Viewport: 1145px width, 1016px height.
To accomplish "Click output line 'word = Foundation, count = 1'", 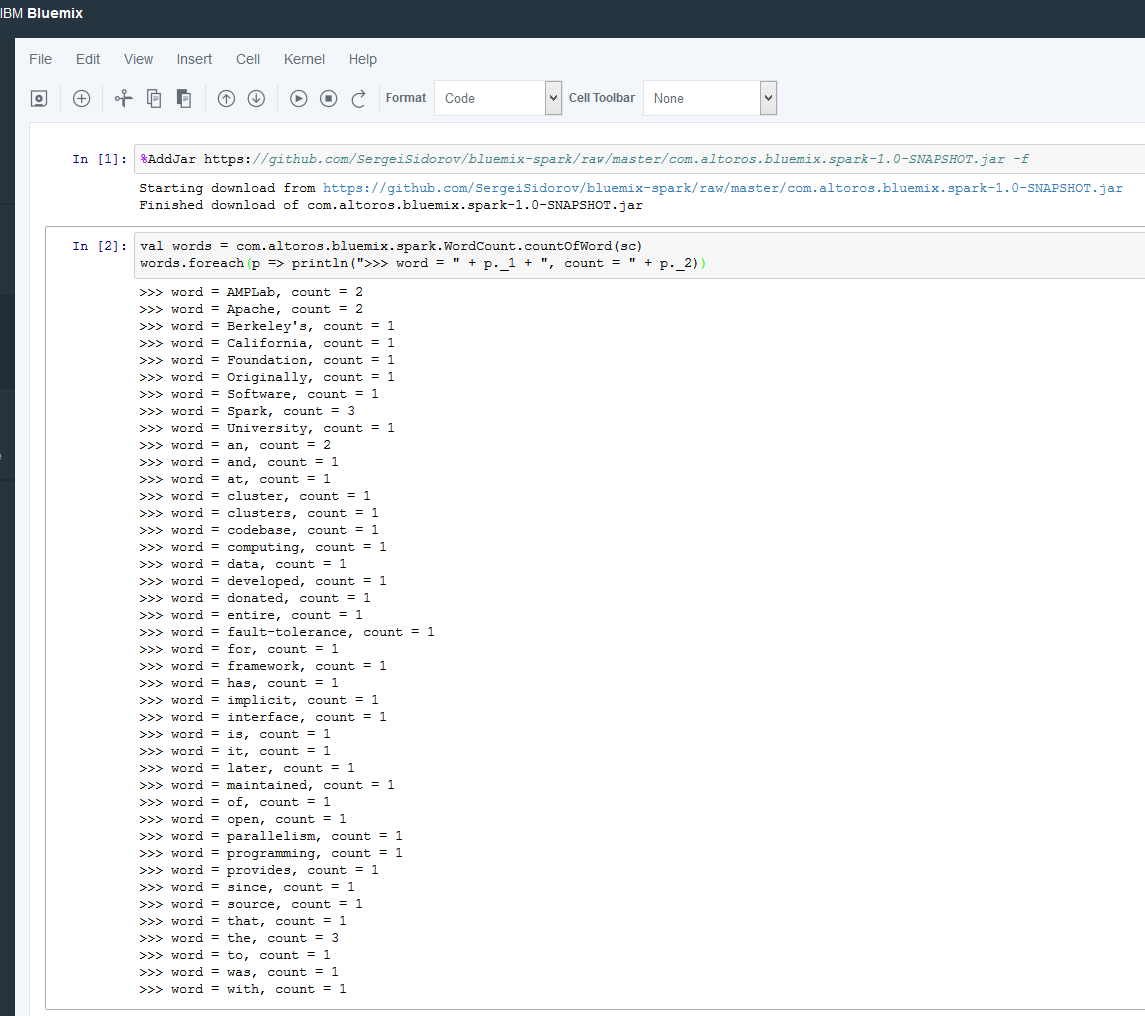I will pos(267,360).
